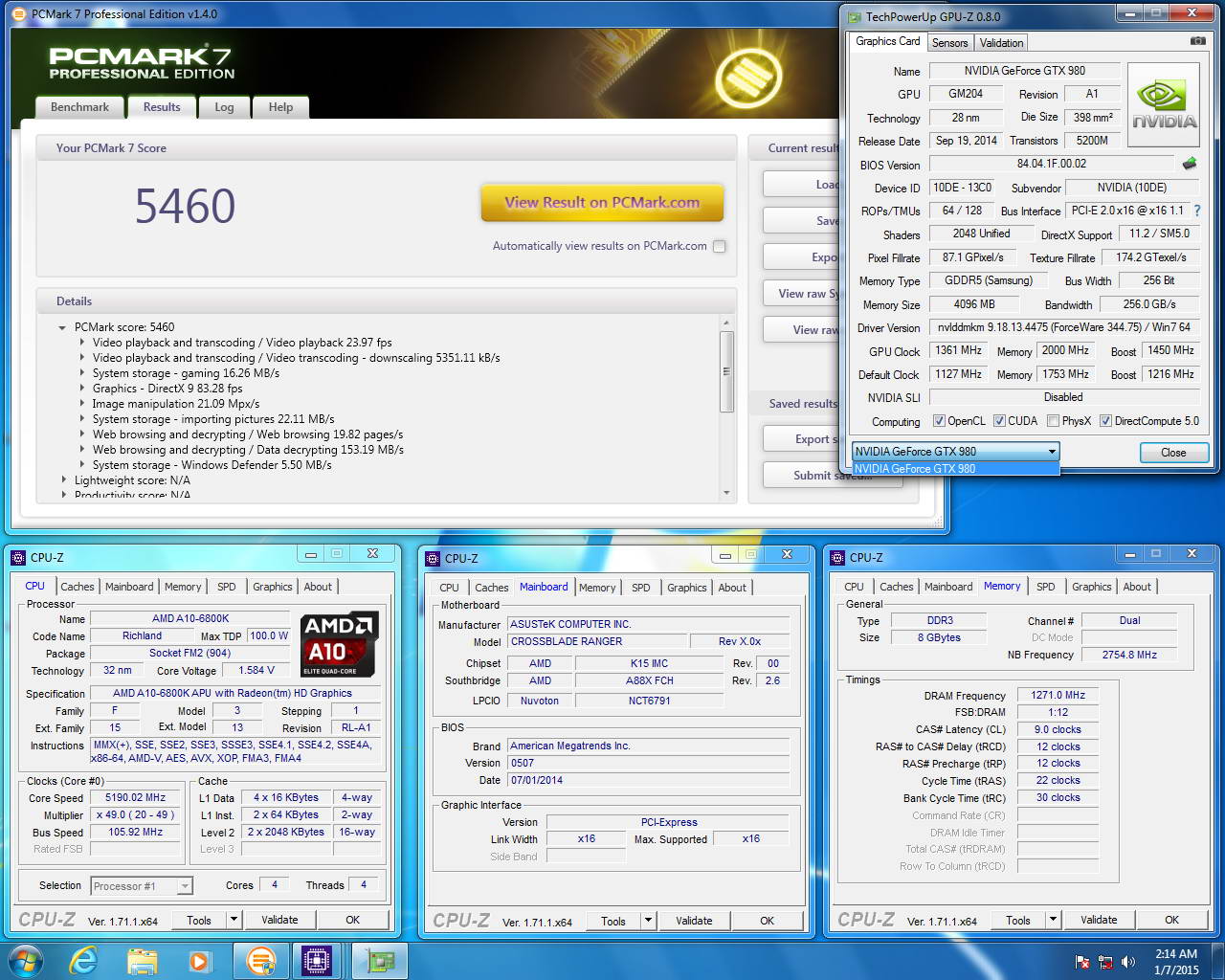Click the network tray icon

click(1105, 962)
